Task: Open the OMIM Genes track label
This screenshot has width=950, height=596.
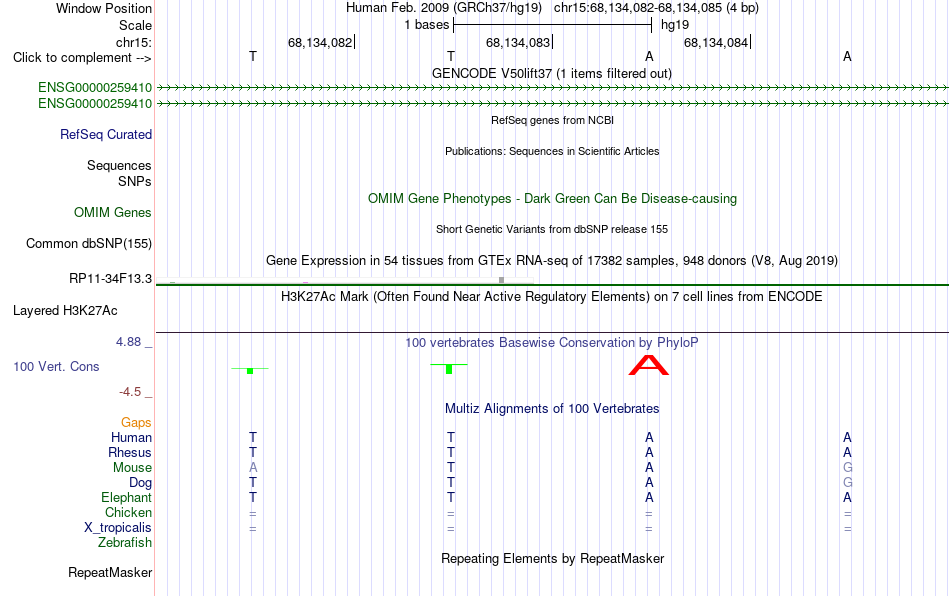Action: pyautogui.click(x=113, y=213)
